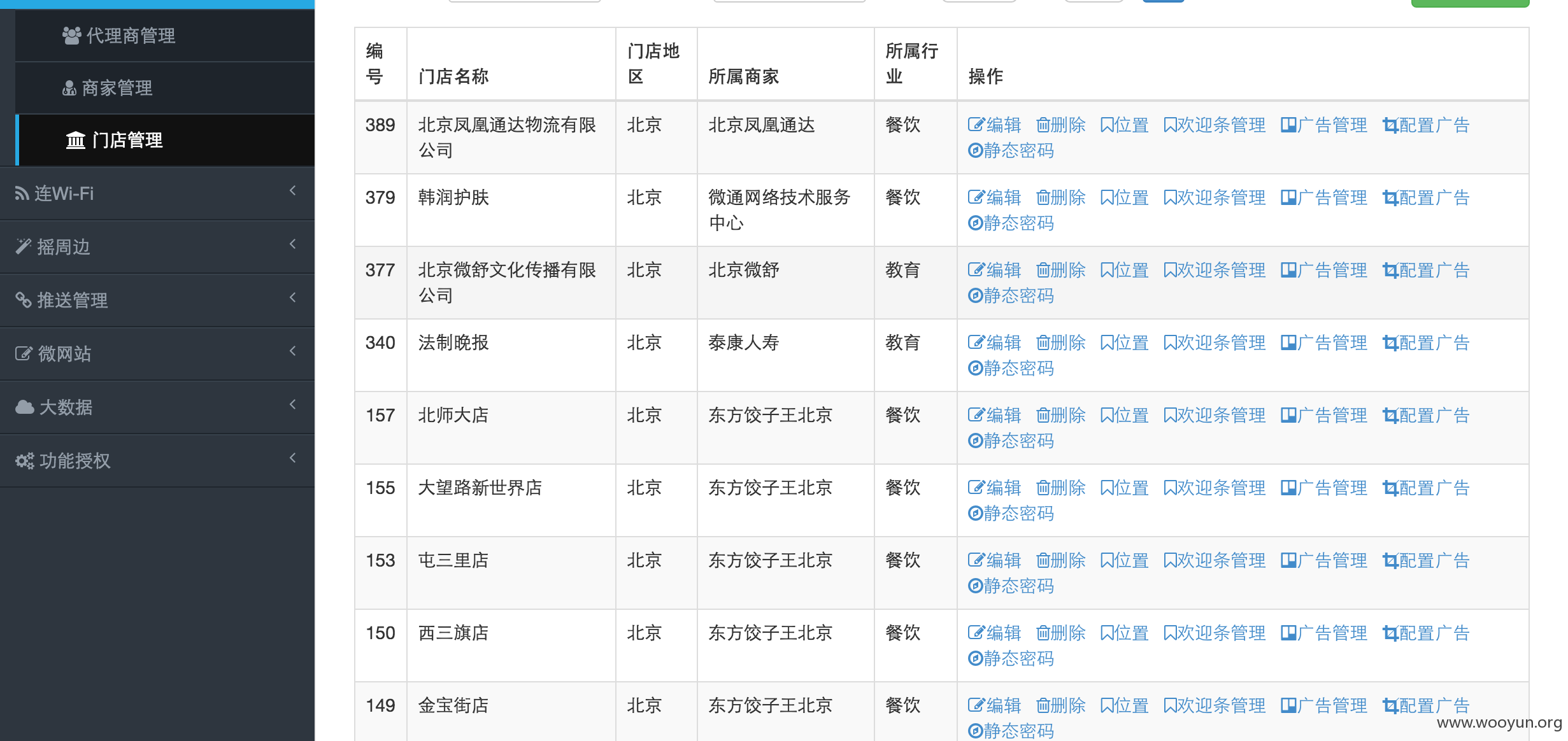Image resolution: width=1568 pixels, height=741 pixels.
Task: Open the 功能授权 menu item
Action: point(157,461)
